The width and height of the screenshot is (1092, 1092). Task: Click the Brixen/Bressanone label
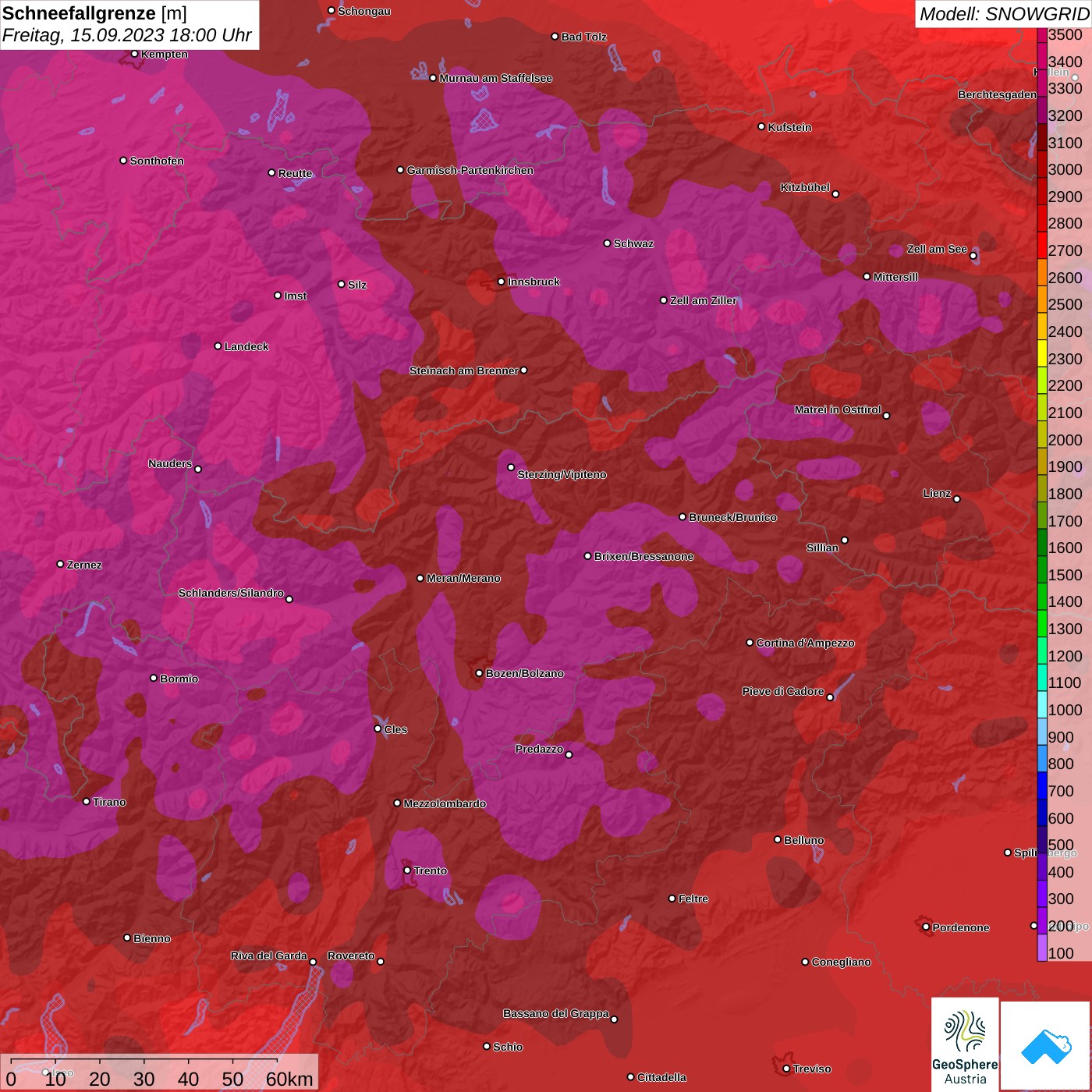643,556
